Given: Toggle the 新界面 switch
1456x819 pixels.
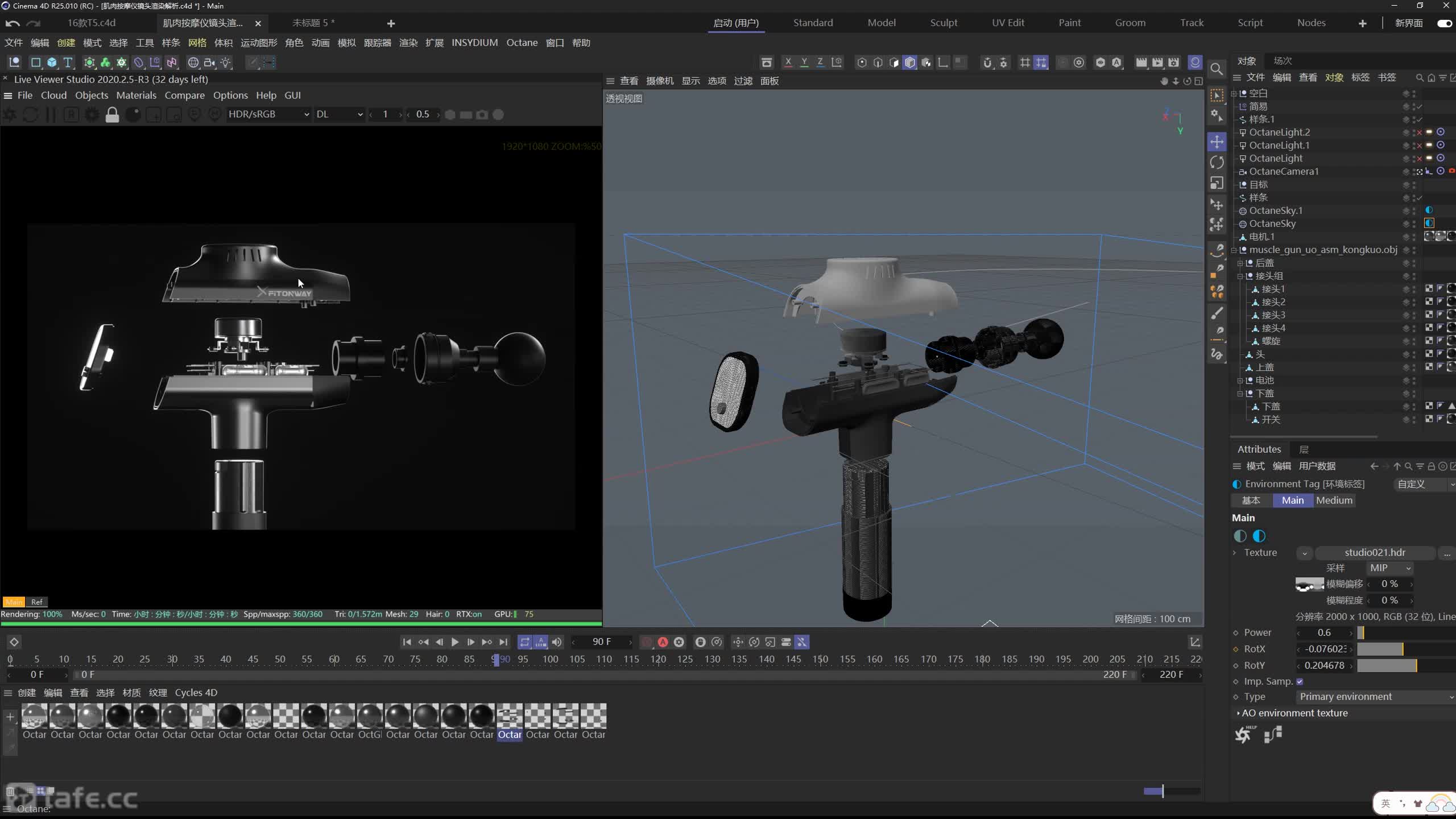Looking at the screenshot, I should 1445,23.
